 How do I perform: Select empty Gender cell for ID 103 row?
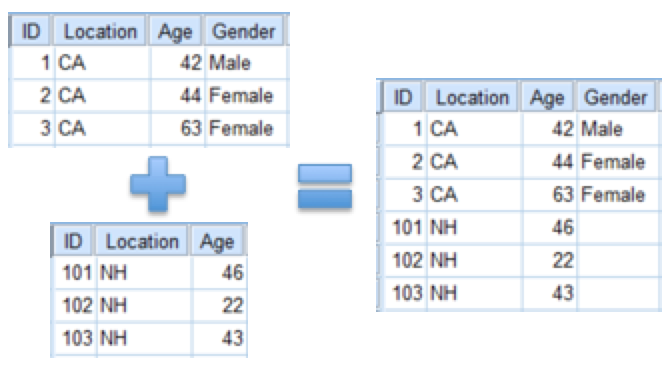(x=618, y=293)
